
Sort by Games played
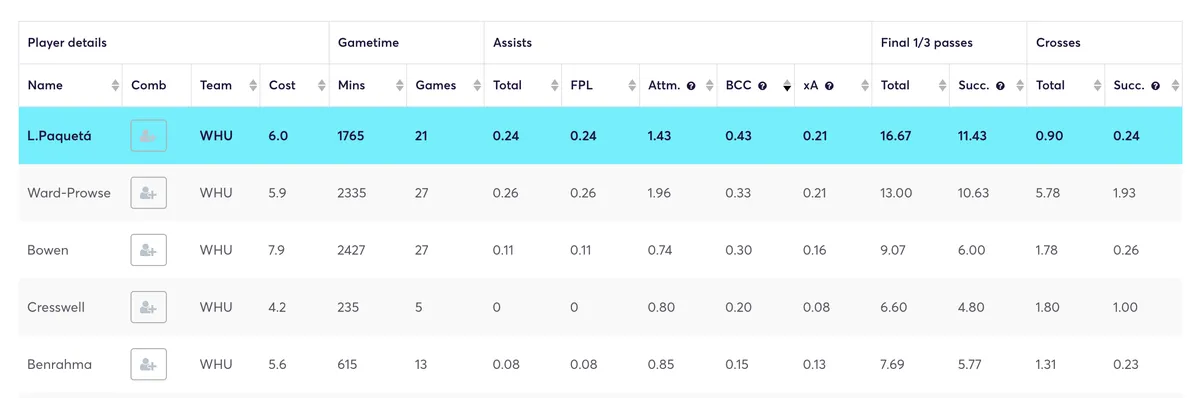(x=477, y=86)
